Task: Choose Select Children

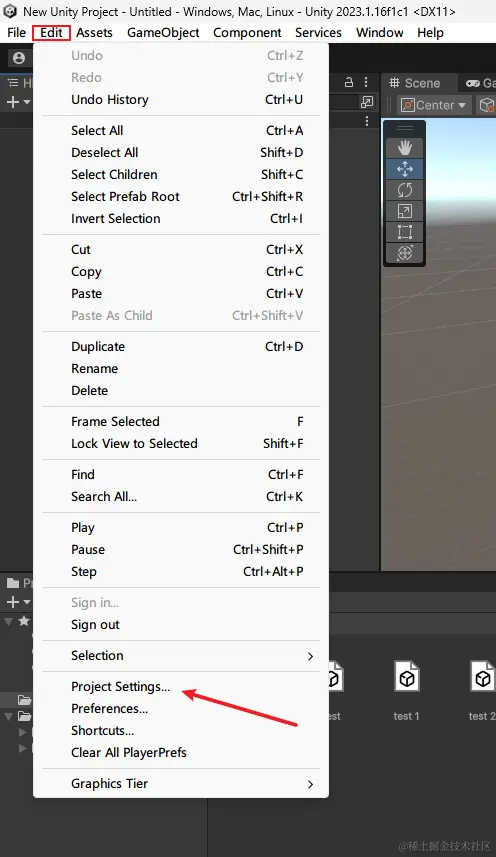Action: click(181, 174)
